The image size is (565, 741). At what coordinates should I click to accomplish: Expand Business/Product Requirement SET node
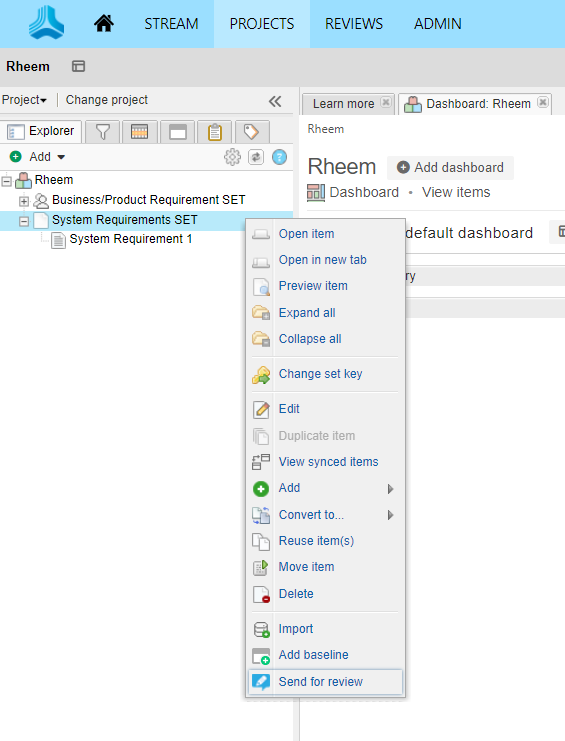click(24, 201)
